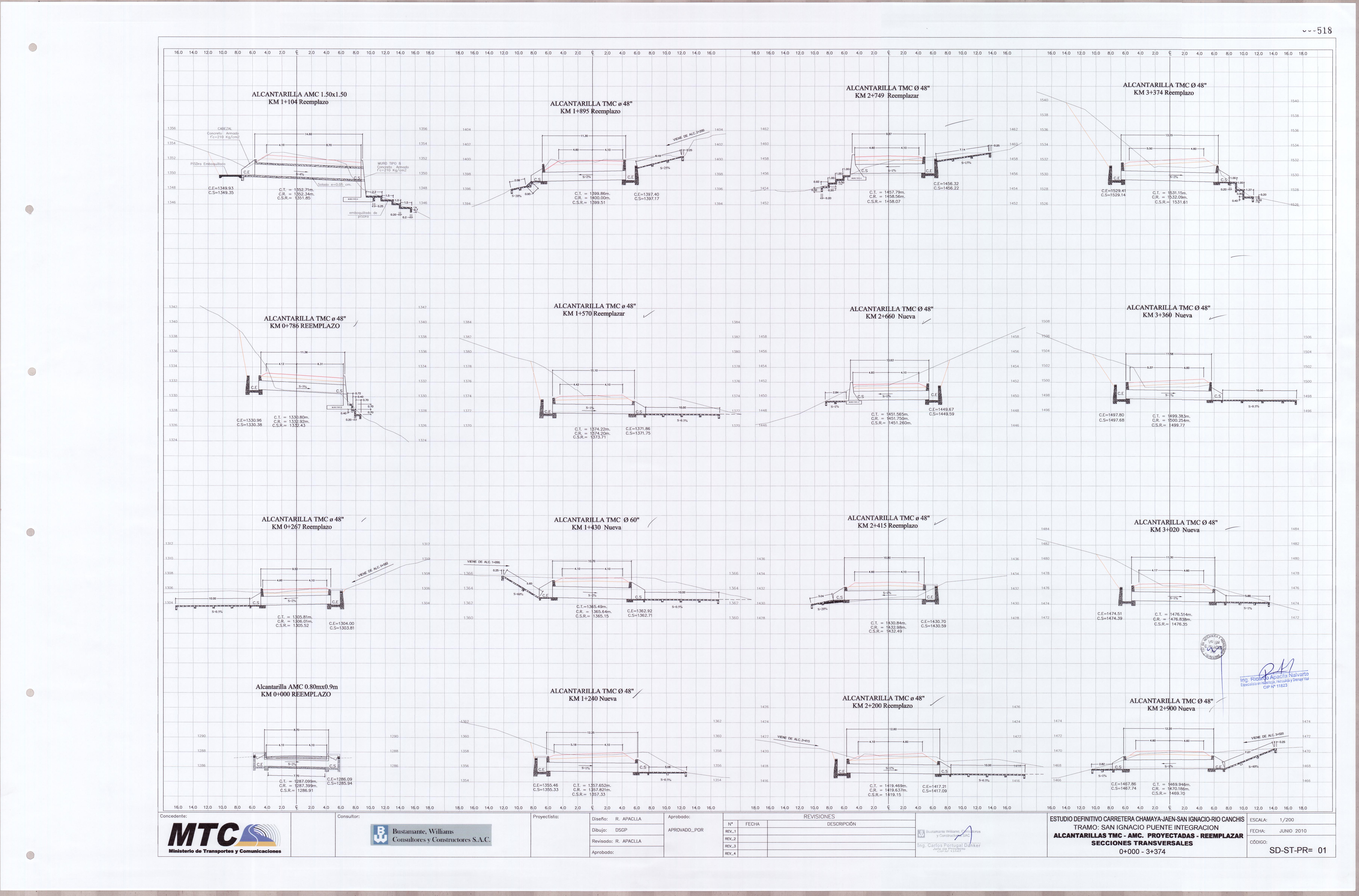Screen dimensions: 1359x896
Task: Click the 'JUNIO 2010' date value
Action: [x=1293, y=831]
